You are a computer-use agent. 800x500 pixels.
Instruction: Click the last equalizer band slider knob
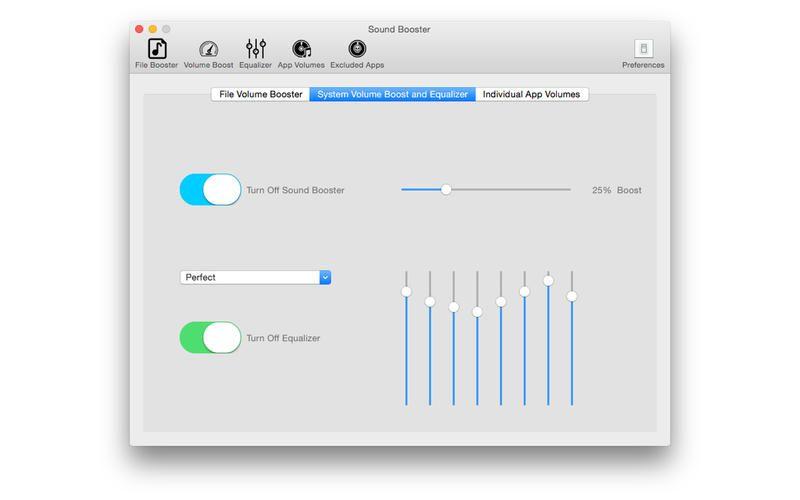click(572, 296)
